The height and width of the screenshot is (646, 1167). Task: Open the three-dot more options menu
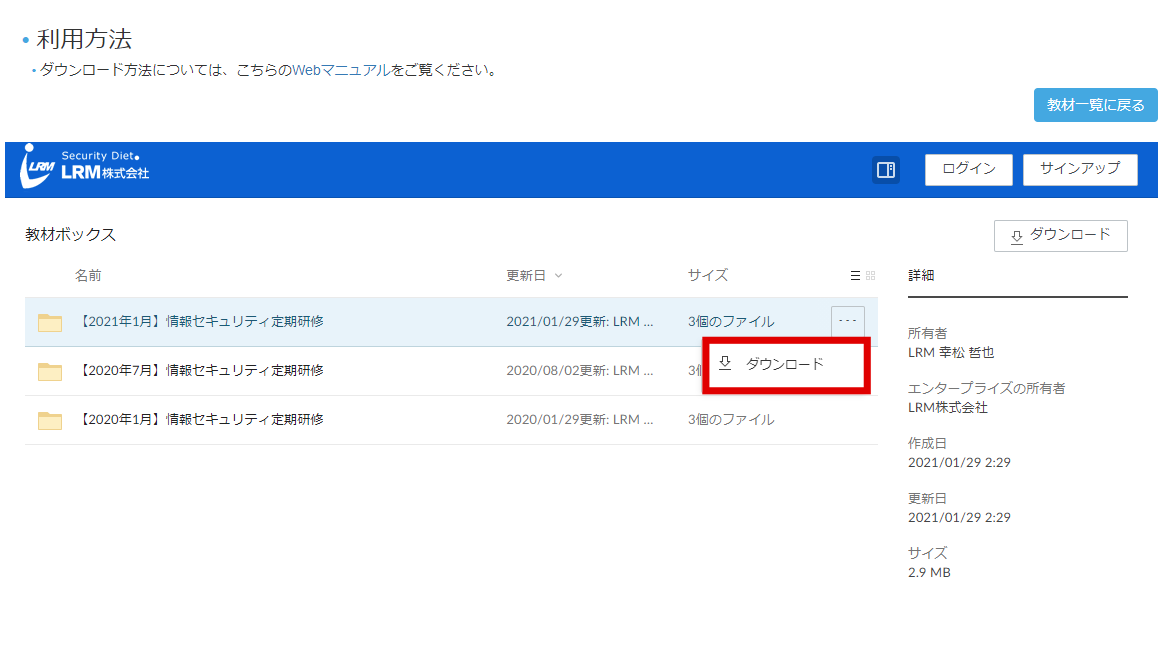848,321
